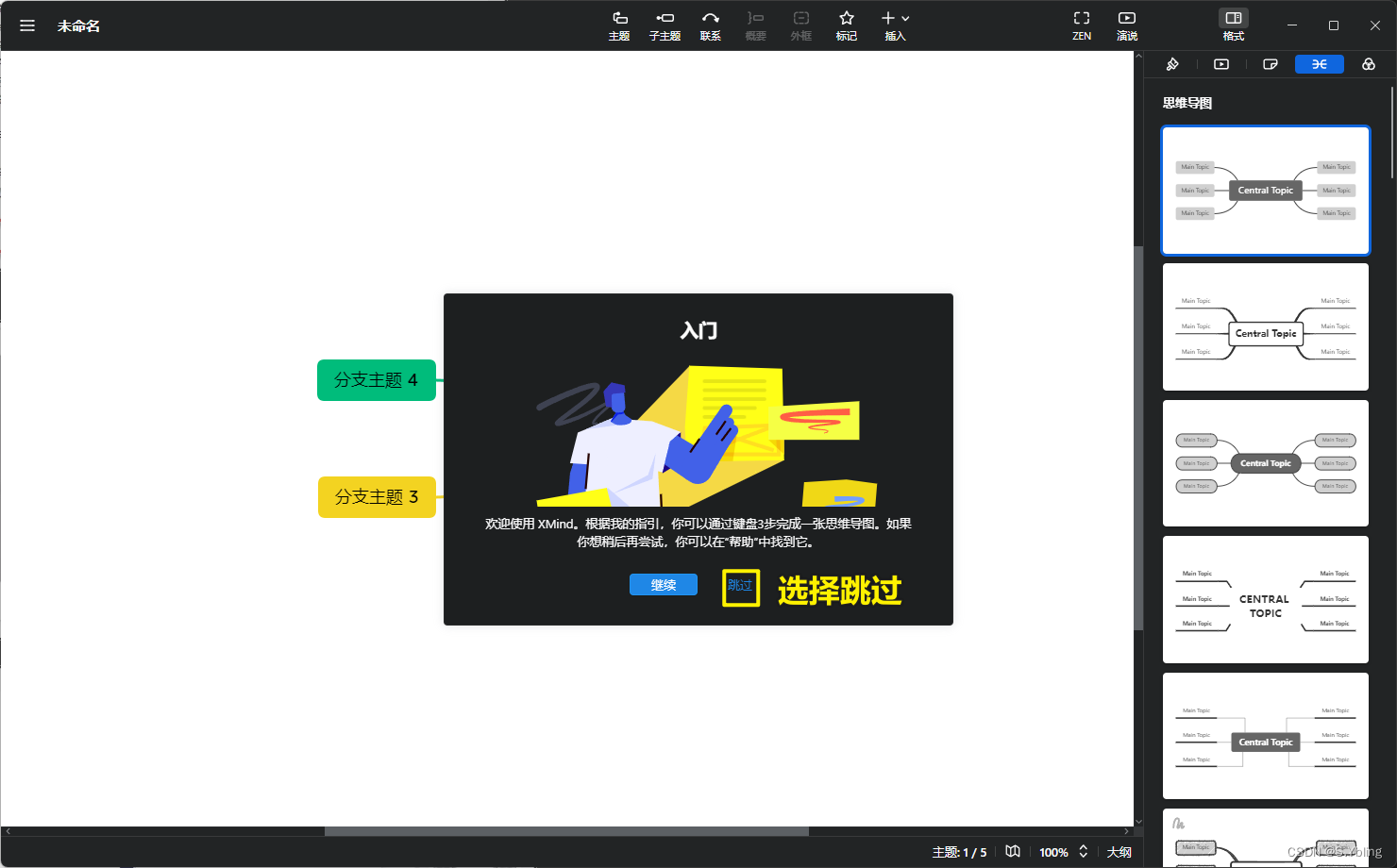Click the 入门 dialog title

point(698,330)
